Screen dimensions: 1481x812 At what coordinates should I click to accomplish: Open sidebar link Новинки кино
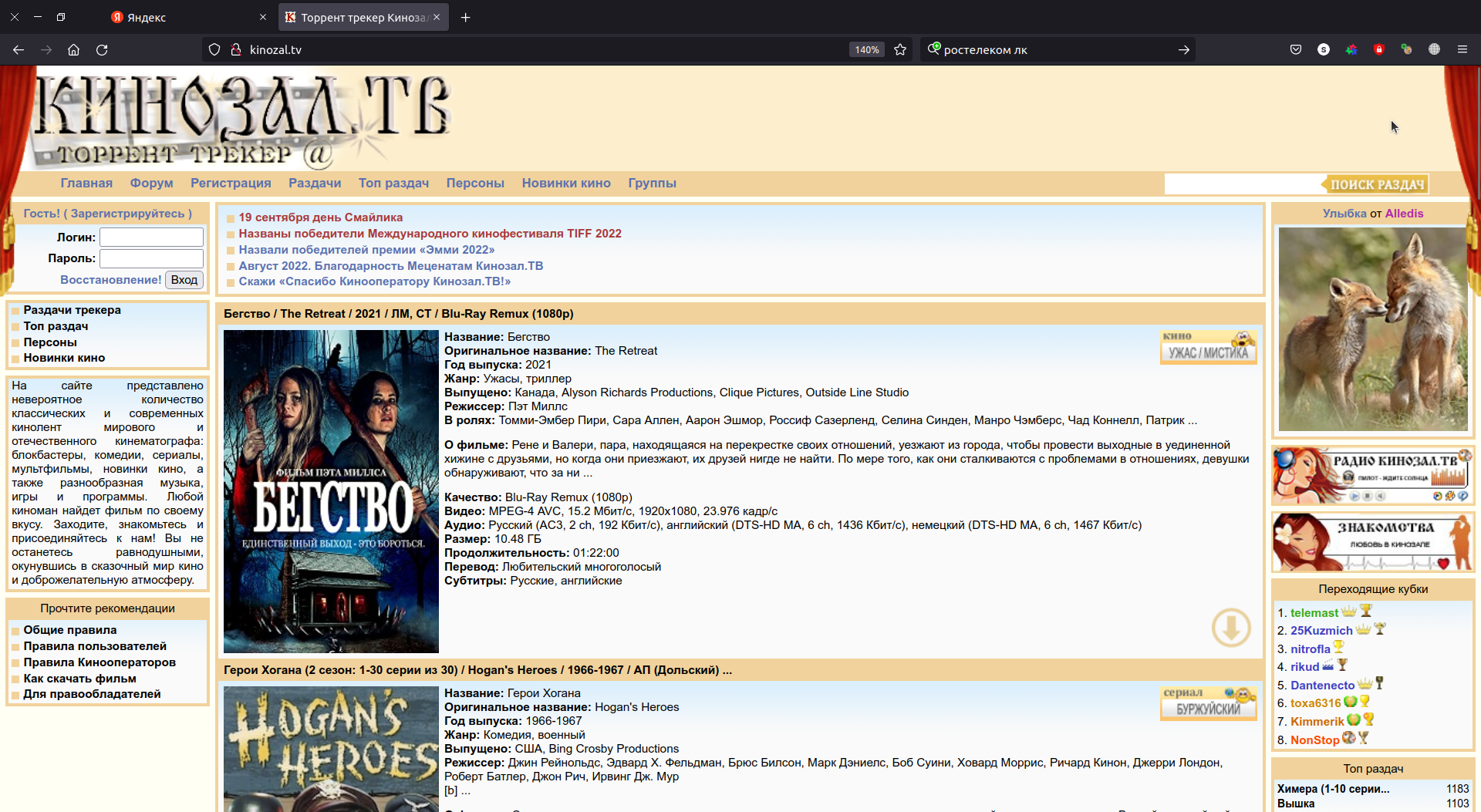pos(64,358)
